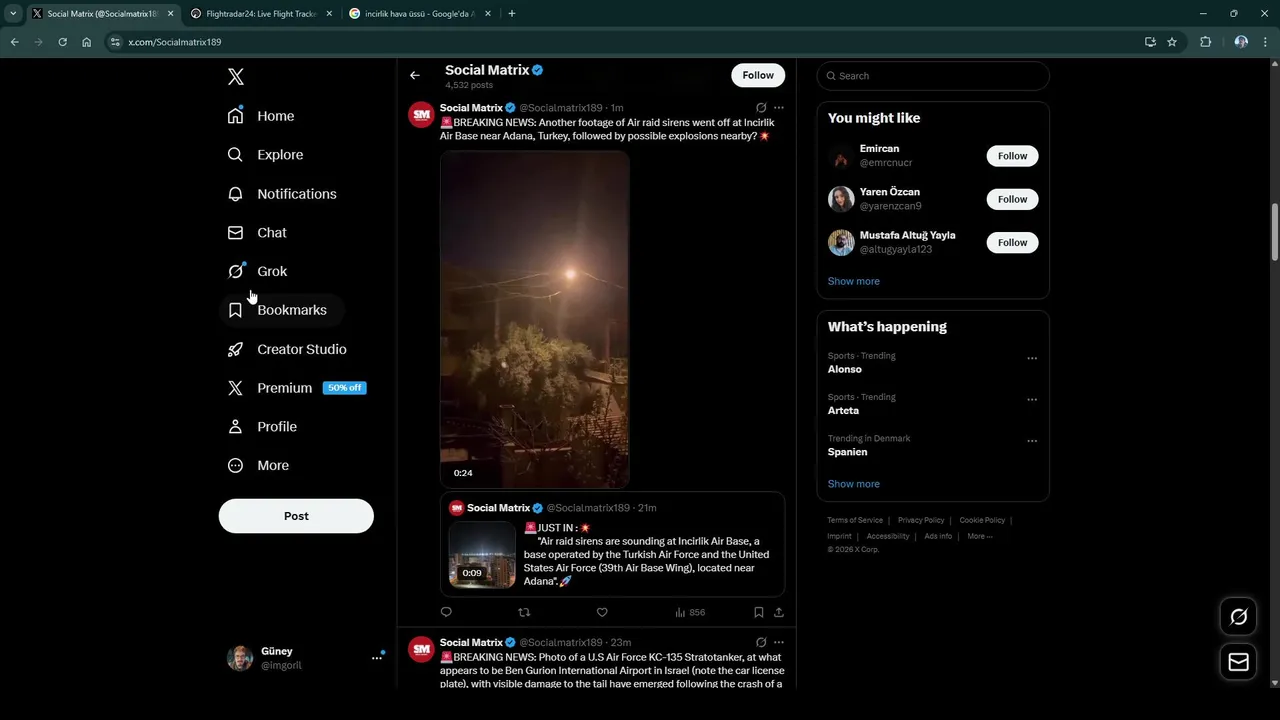This screenshot has height=720, width=1280.
Task: Bookmark the Incirlik sirens post
Action: [x=759, y=612]
